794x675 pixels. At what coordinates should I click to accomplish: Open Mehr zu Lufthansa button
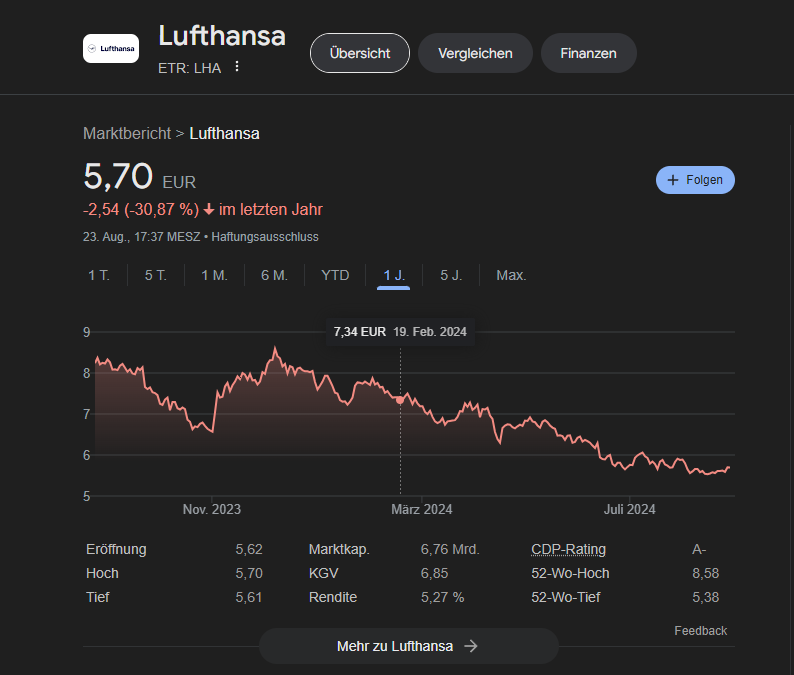(409, 646)
